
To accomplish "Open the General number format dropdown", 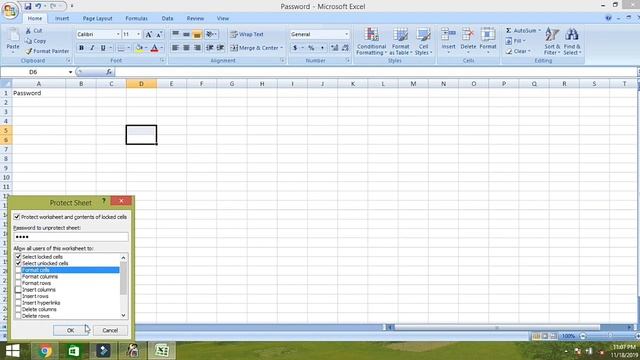I will 347,34.
